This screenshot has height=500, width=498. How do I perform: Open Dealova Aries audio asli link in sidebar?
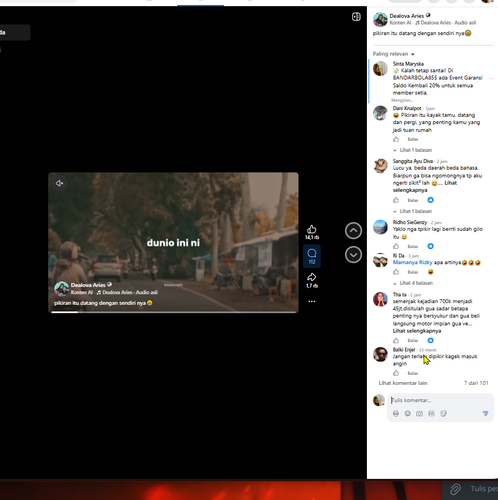click(445, 23)
